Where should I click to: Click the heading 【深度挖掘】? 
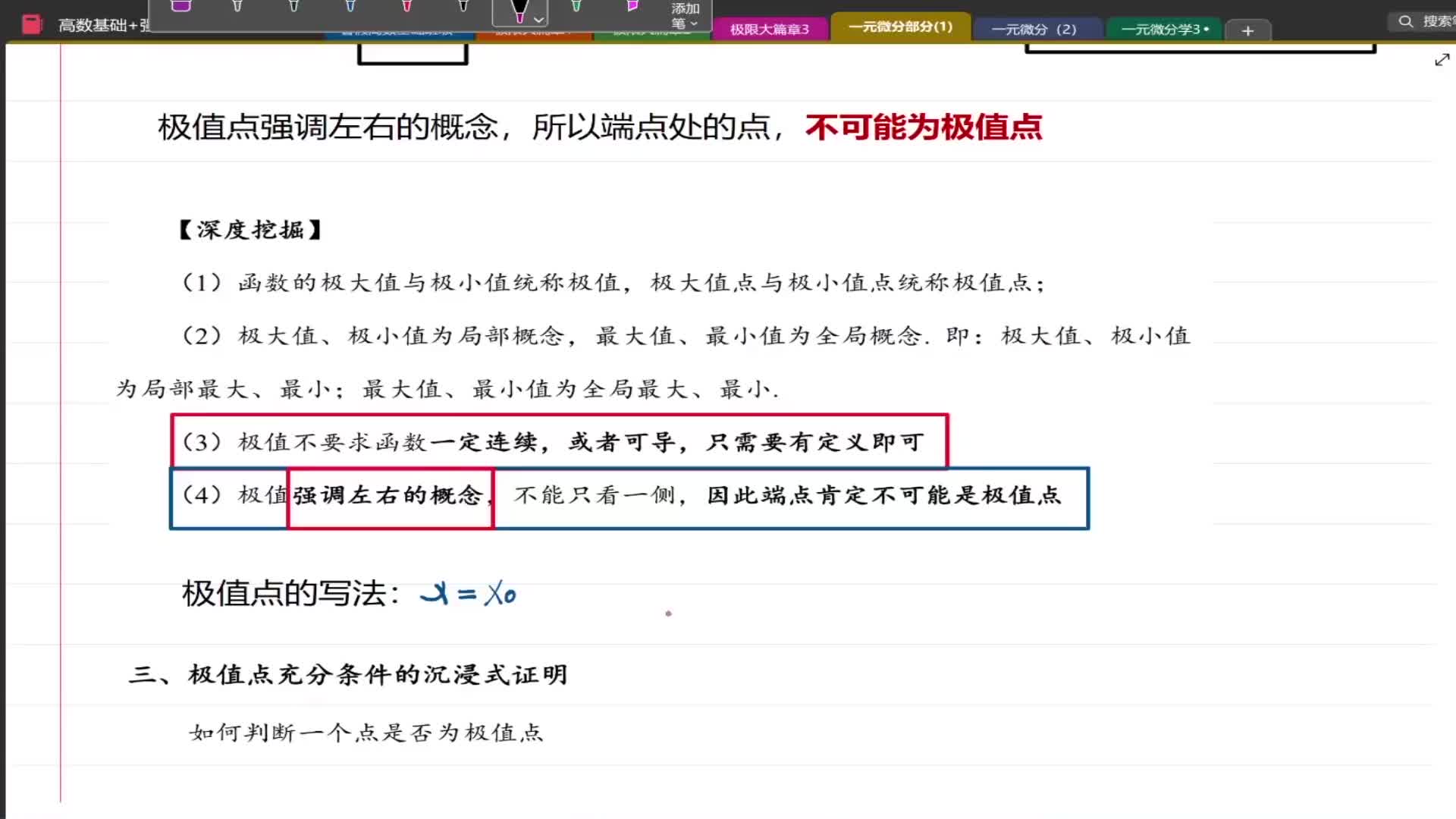(250, 230)
